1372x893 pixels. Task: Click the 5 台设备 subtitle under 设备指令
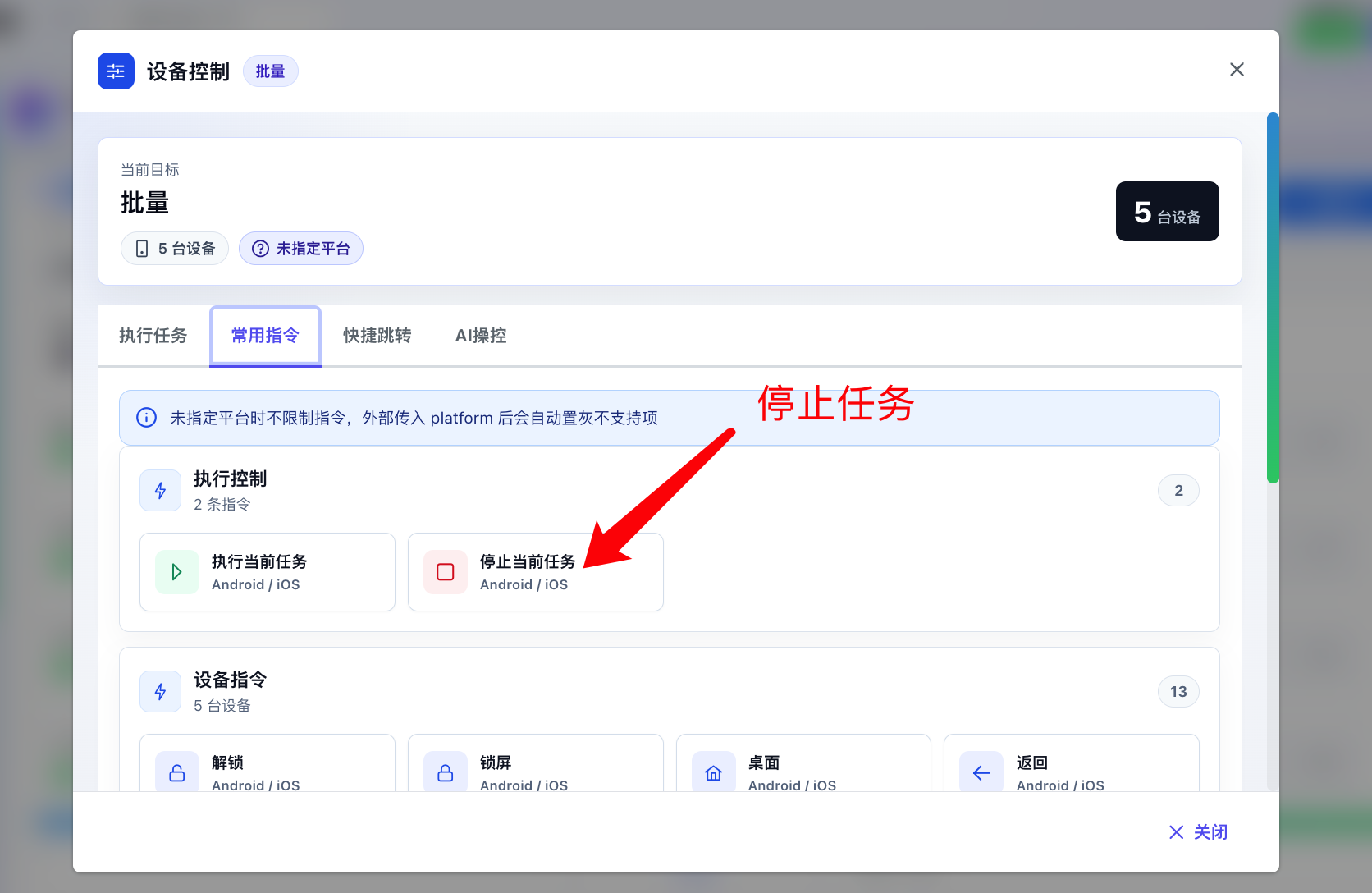point(222,706)
